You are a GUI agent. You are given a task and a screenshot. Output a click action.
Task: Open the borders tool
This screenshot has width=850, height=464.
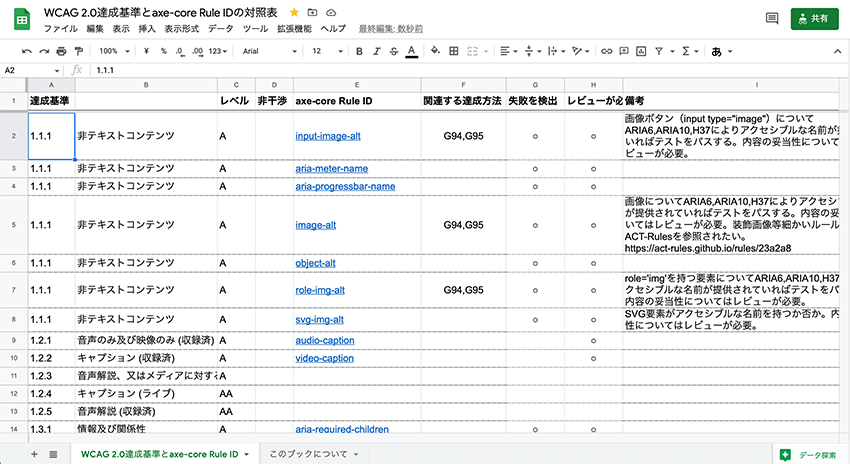click(x=454, y=51)
